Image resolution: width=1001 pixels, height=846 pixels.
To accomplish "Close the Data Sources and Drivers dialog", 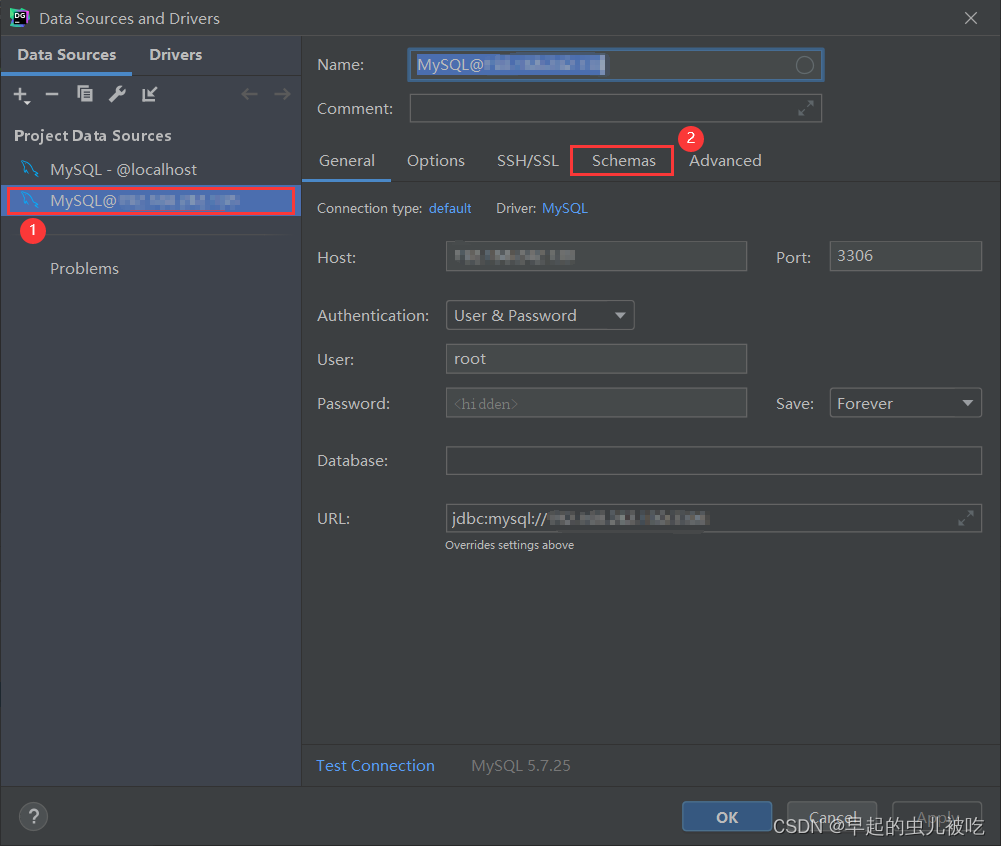I will tap(971, 18).
